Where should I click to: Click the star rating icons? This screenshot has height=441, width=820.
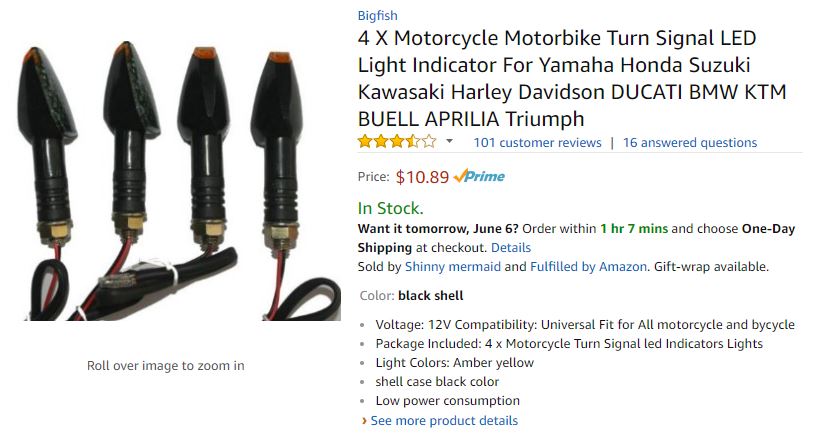[397, 142]
